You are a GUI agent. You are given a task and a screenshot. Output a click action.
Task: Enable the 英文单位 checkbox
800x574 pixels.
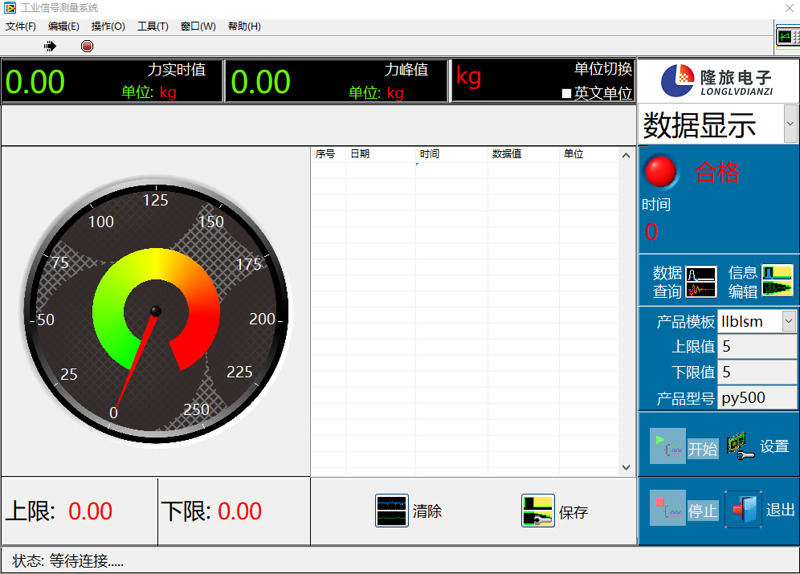coord(567,94)
